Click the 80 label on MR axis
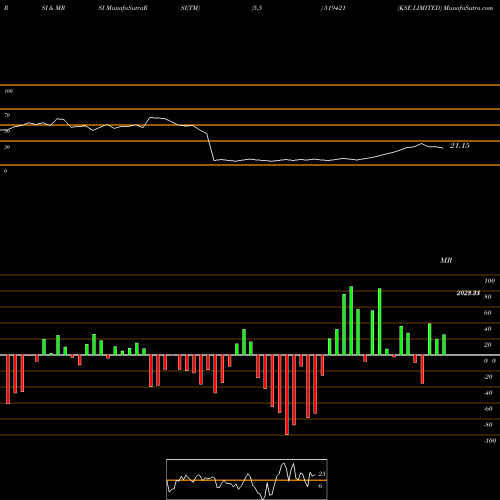 [488, 297]
